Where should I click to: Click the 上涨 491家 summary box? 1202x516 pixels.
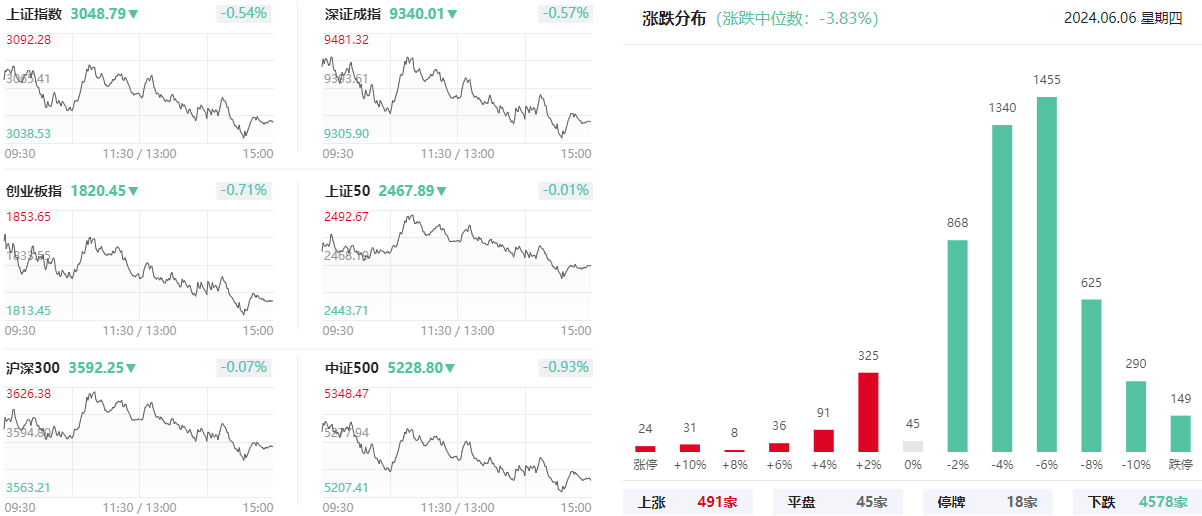[687, 501]
